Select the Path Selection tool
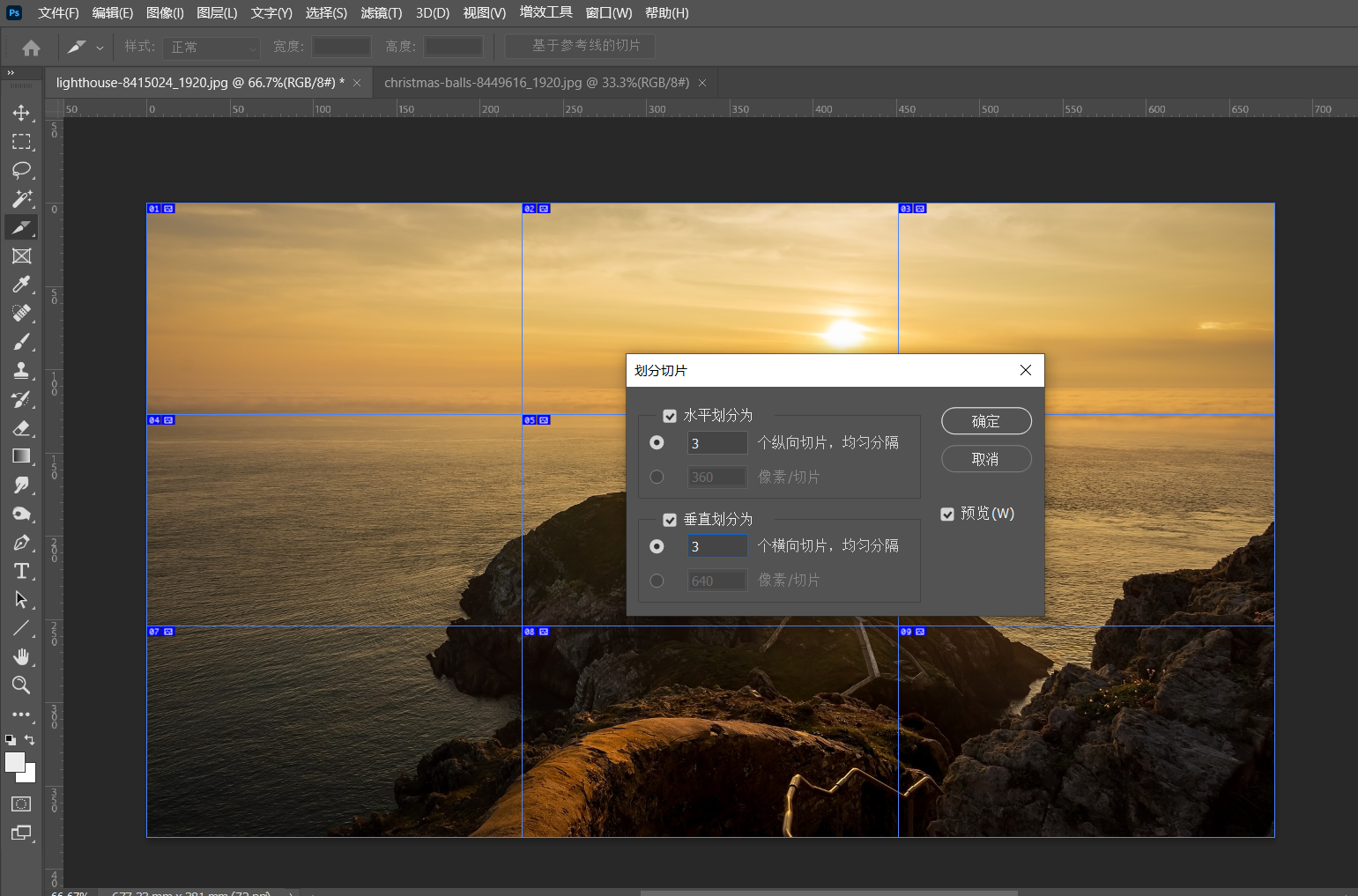 [21, 600]
